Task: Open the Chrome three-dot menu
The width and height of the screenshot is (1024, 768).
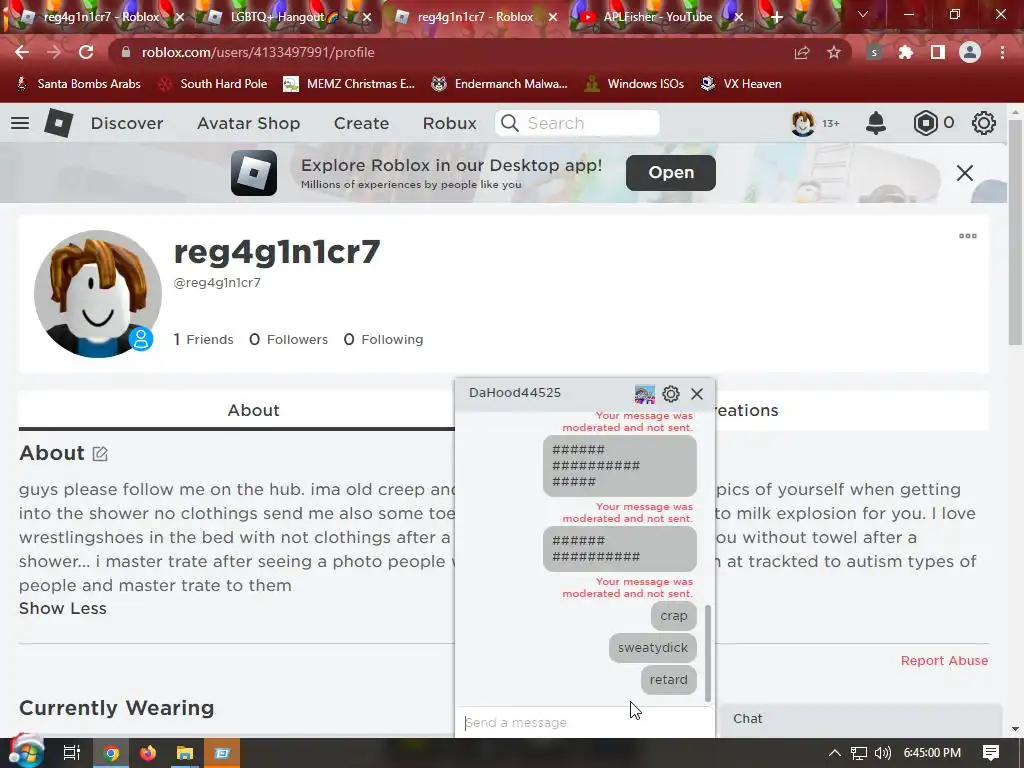Action: pos(1002,52)
